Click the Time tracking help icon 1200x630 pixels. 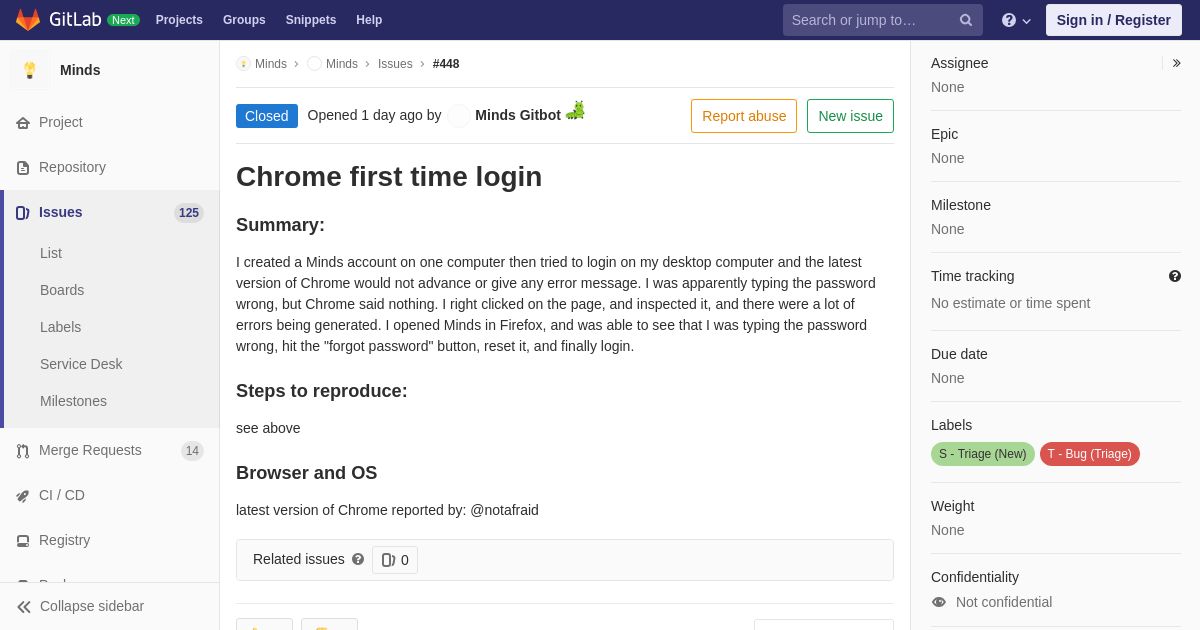coord(1175,276)
